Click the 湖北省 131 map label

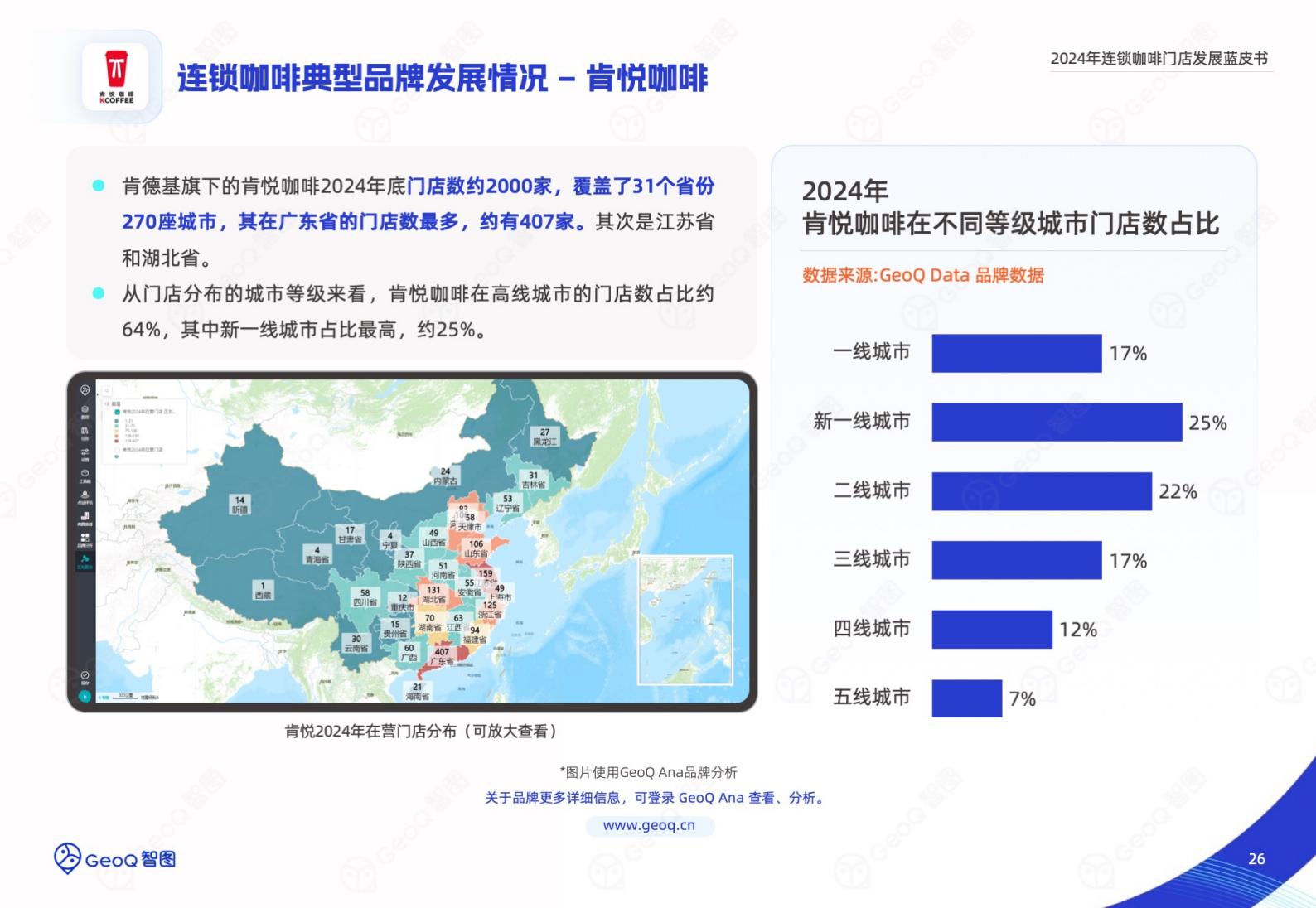point(433,595)
